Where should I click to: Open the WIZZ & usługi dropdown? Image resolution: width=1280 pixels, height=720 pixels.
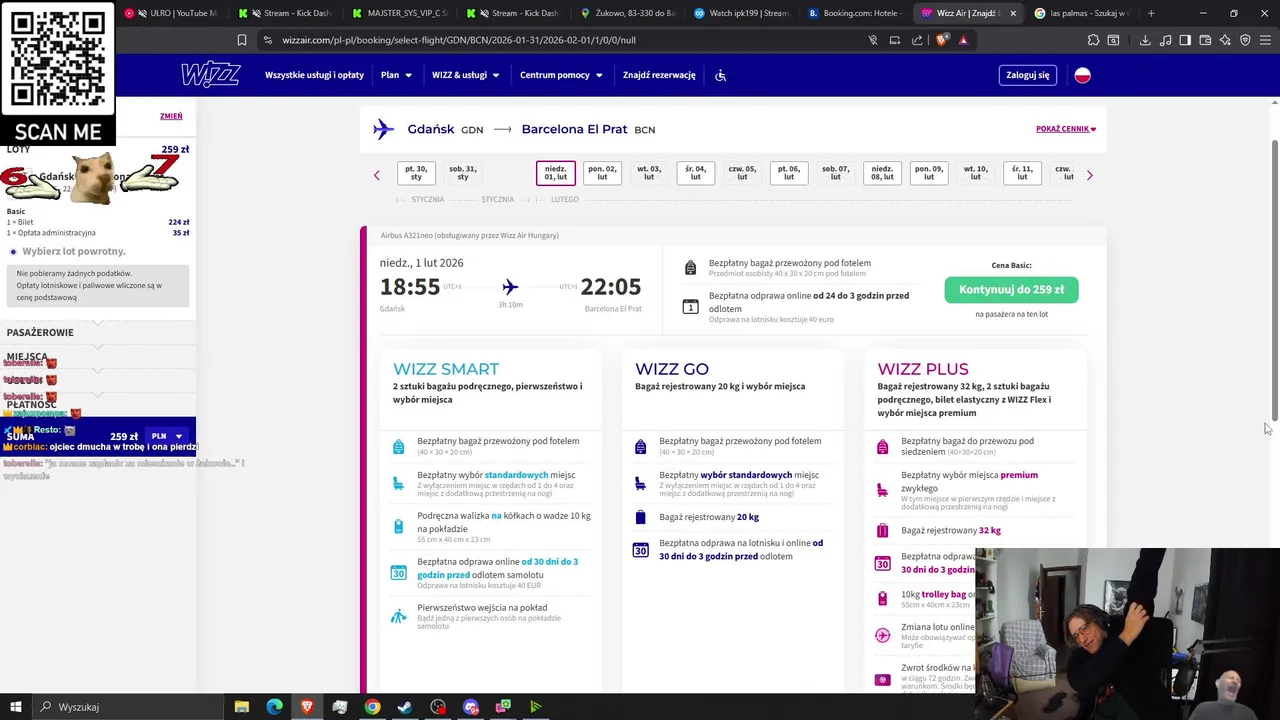(x=466, y=75)
